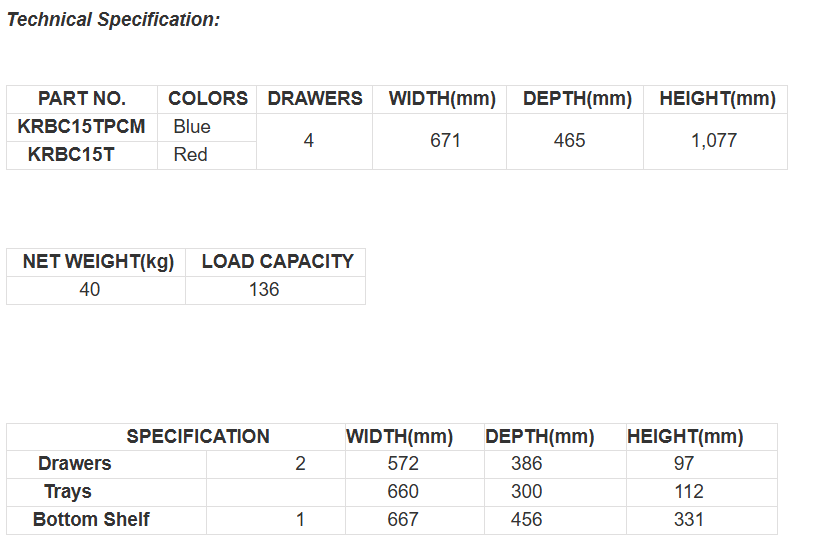Select the Red color cell

(x=191, y=155)
